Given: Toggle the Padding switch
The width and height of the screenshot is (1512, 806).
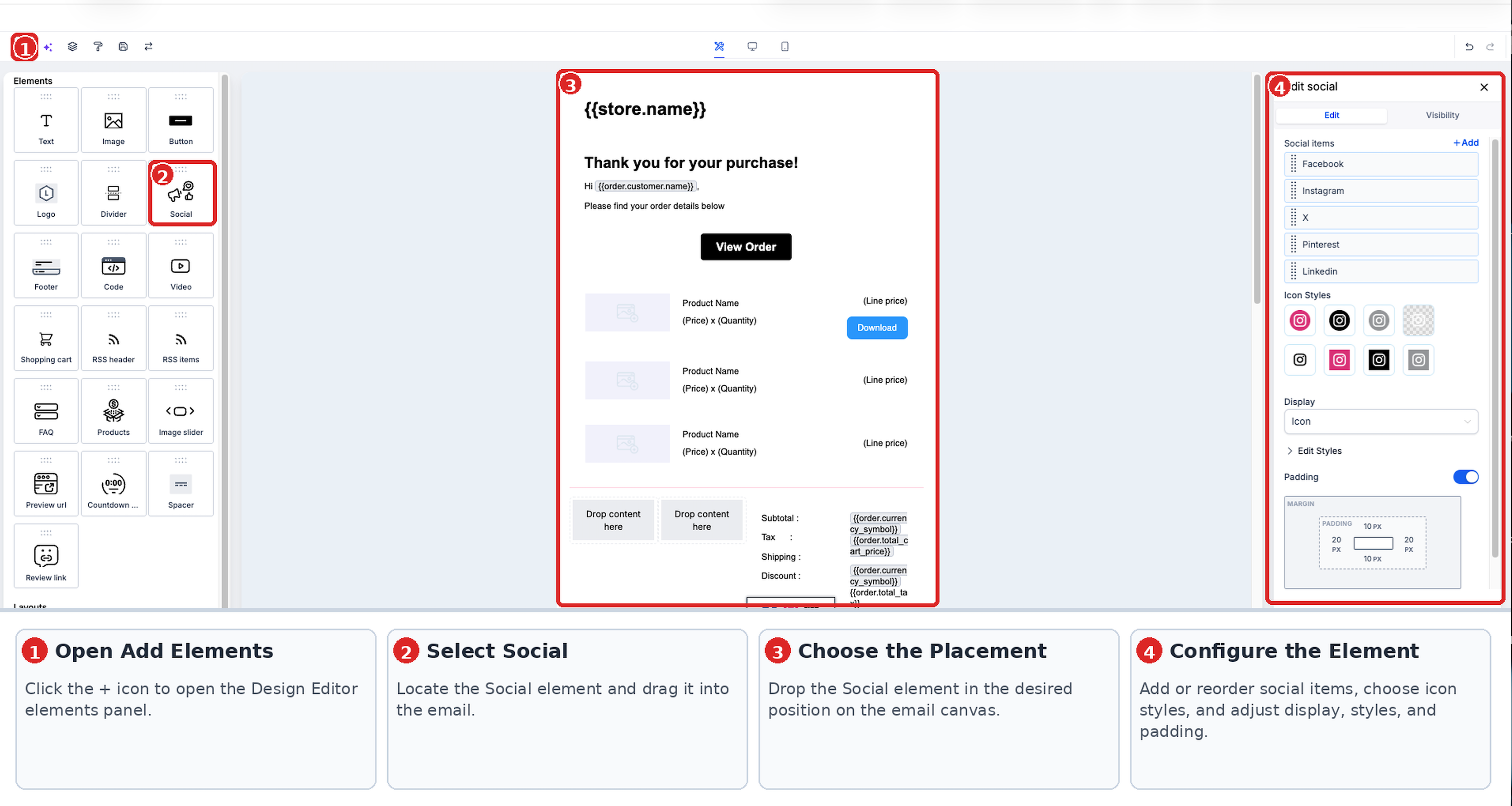Looking at the screenshot, I should (x=1466, y=477).
